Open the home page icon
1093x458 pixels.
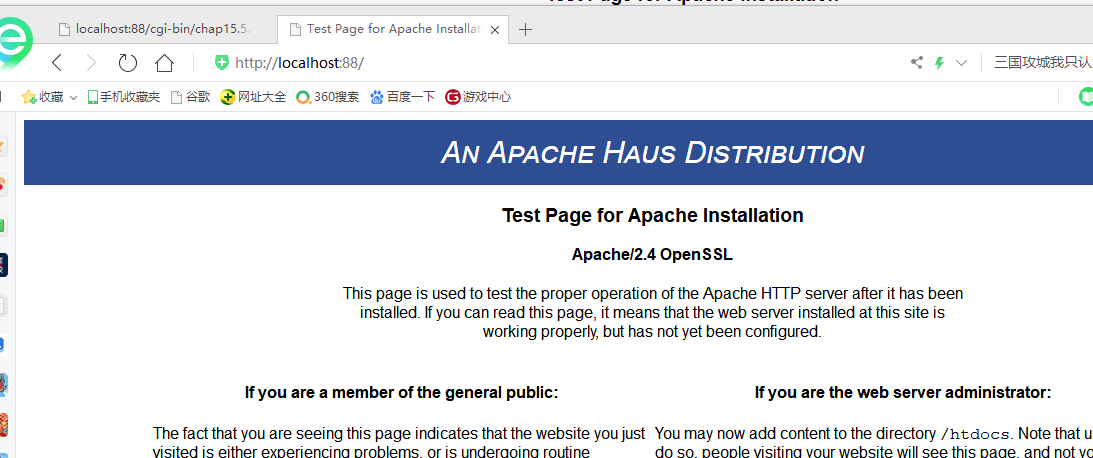point(165,63)
